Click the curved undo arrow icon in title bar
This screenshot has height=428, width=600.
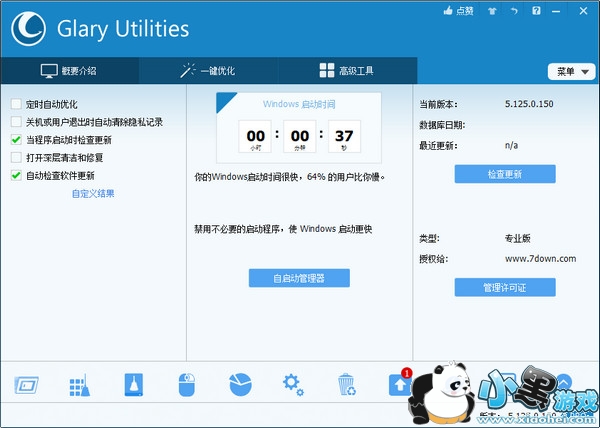514,11
